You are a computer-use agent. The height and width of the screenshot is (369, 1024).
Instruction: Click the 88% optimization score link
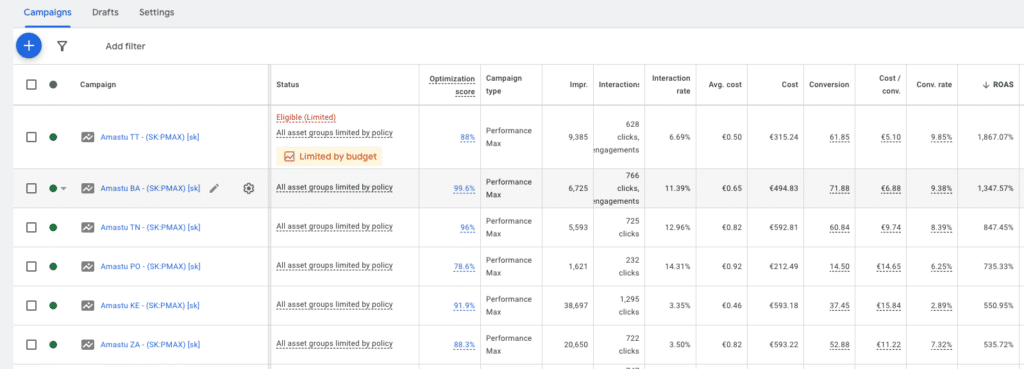468,137
